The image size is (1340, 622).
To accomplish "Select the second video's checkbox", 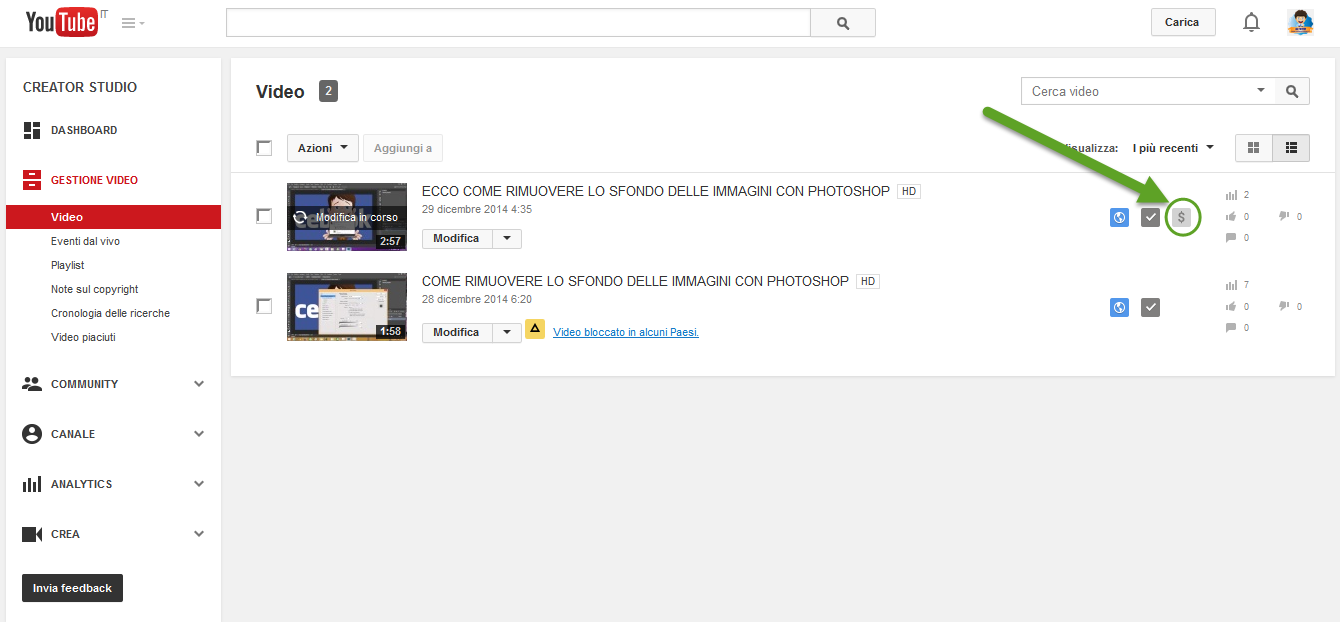I will [264, 306].
